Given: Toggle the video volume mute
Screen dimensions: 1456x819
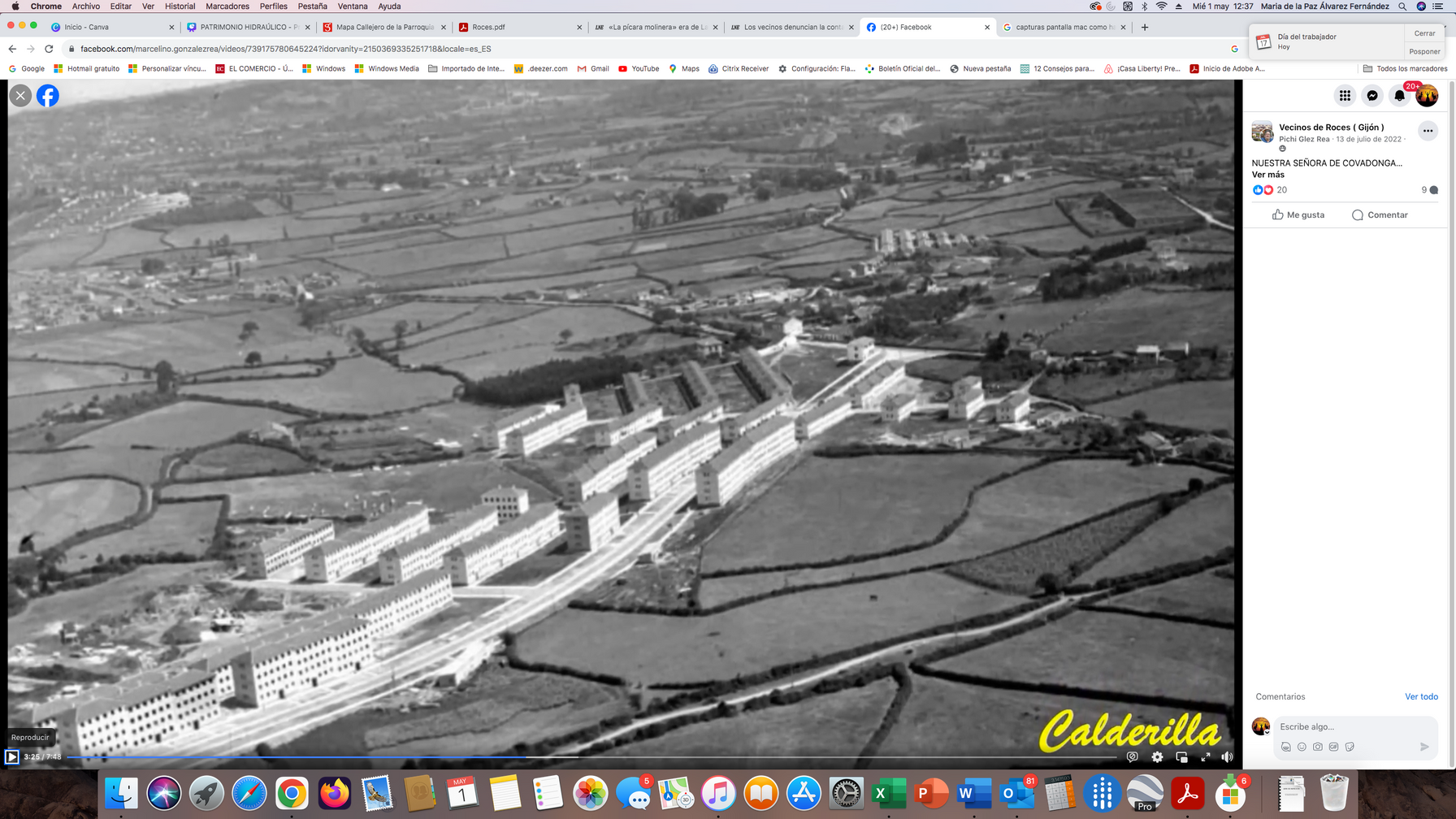Looking at the screenshot, I should pyautogui.click(x=1227, y=756).
